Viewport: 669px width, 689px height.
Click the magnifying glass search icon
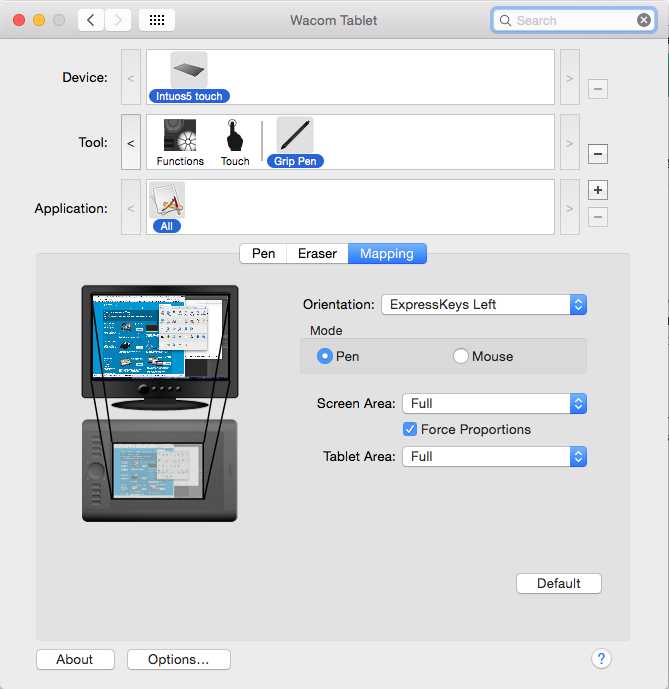click(505, 21)
